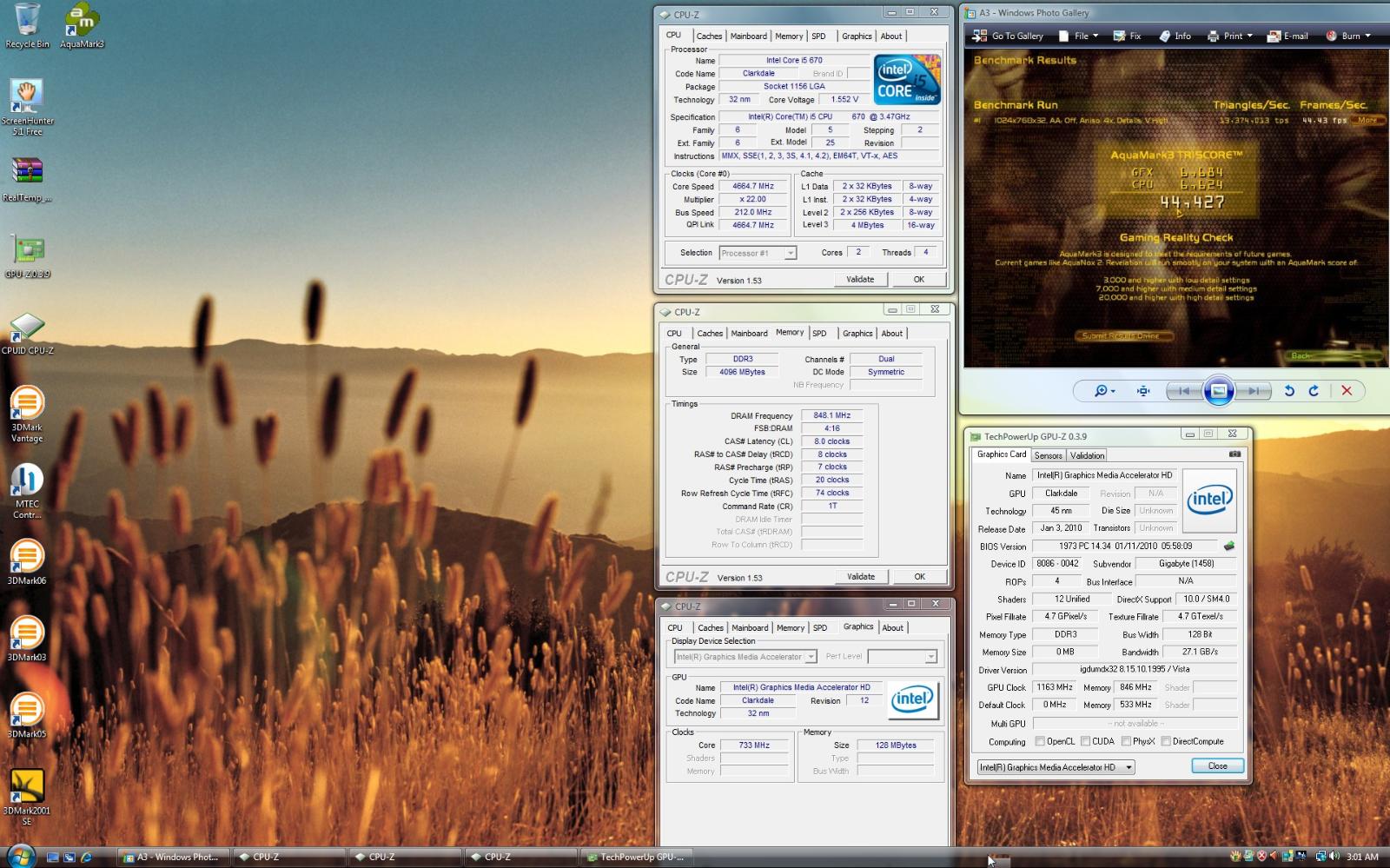Open ScreenHunter 5.1 Free desktop icon
Screen dimensions: 1390x868
(27, 107)
